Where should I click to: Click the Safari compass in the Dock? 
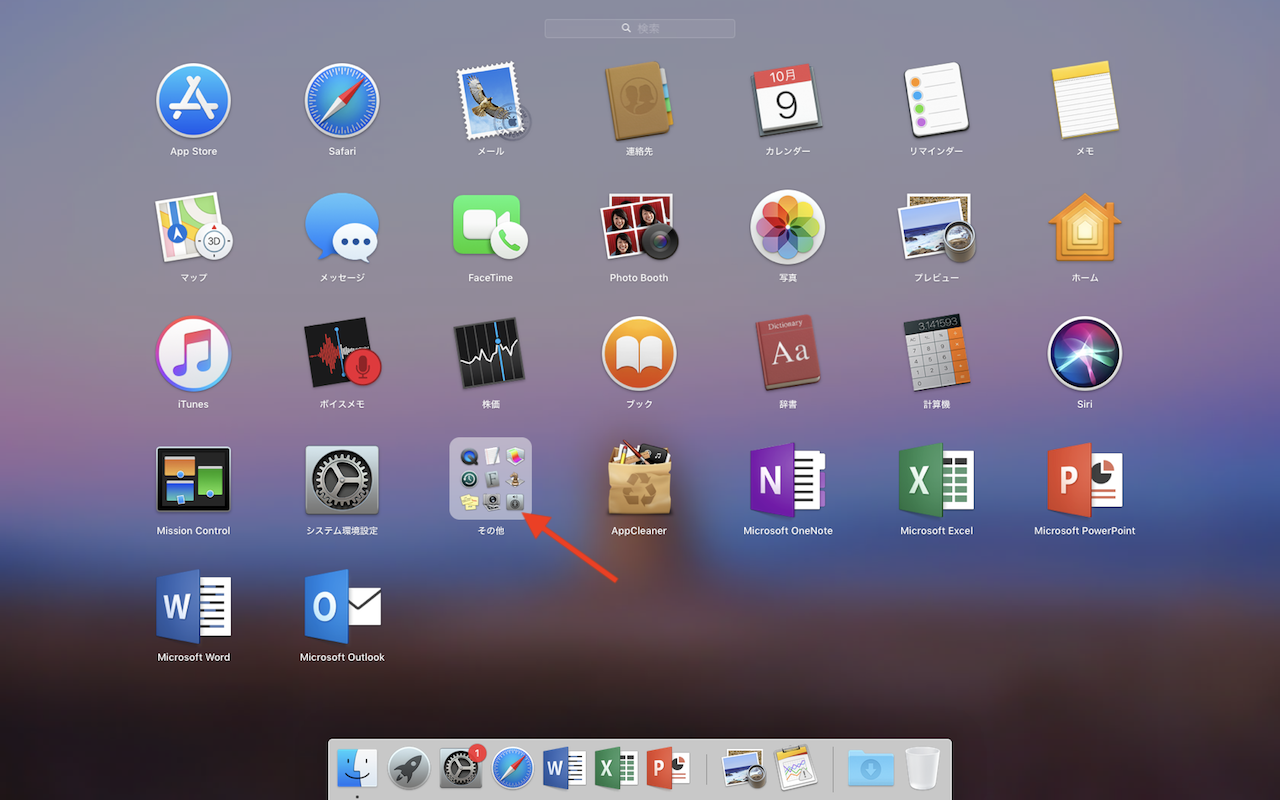pos(513,768)
